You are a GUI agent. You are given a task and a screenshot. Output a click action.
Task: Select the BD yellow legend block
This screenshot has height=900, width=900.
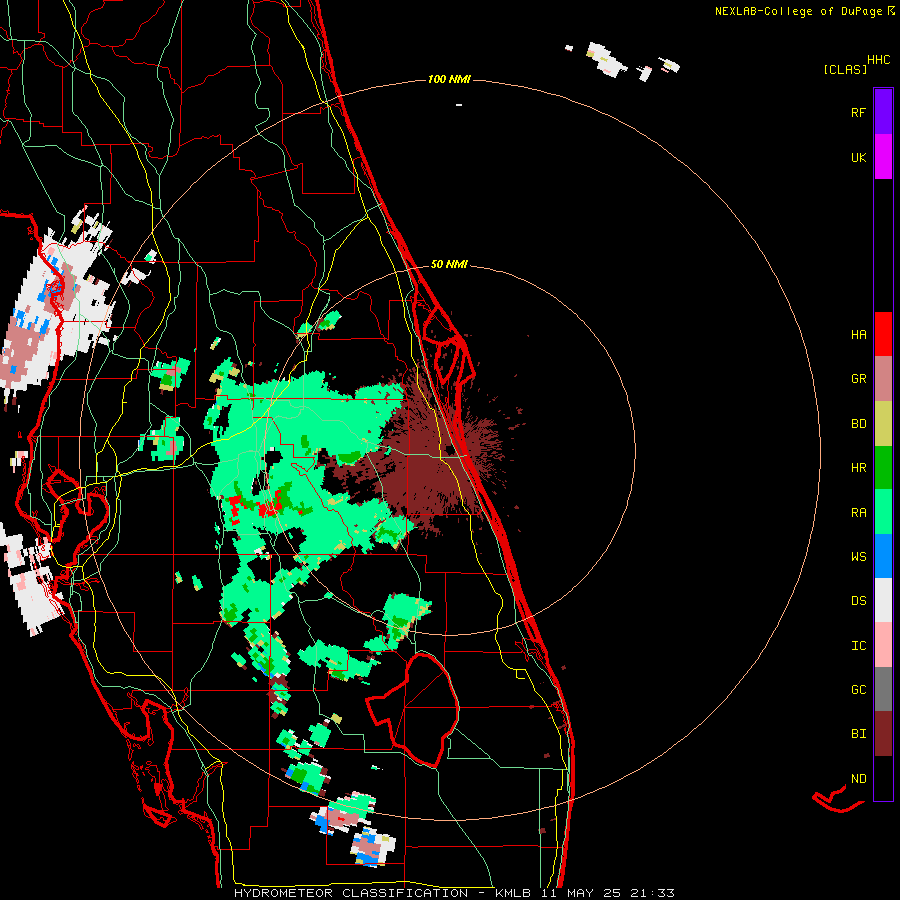coord(883,423)
